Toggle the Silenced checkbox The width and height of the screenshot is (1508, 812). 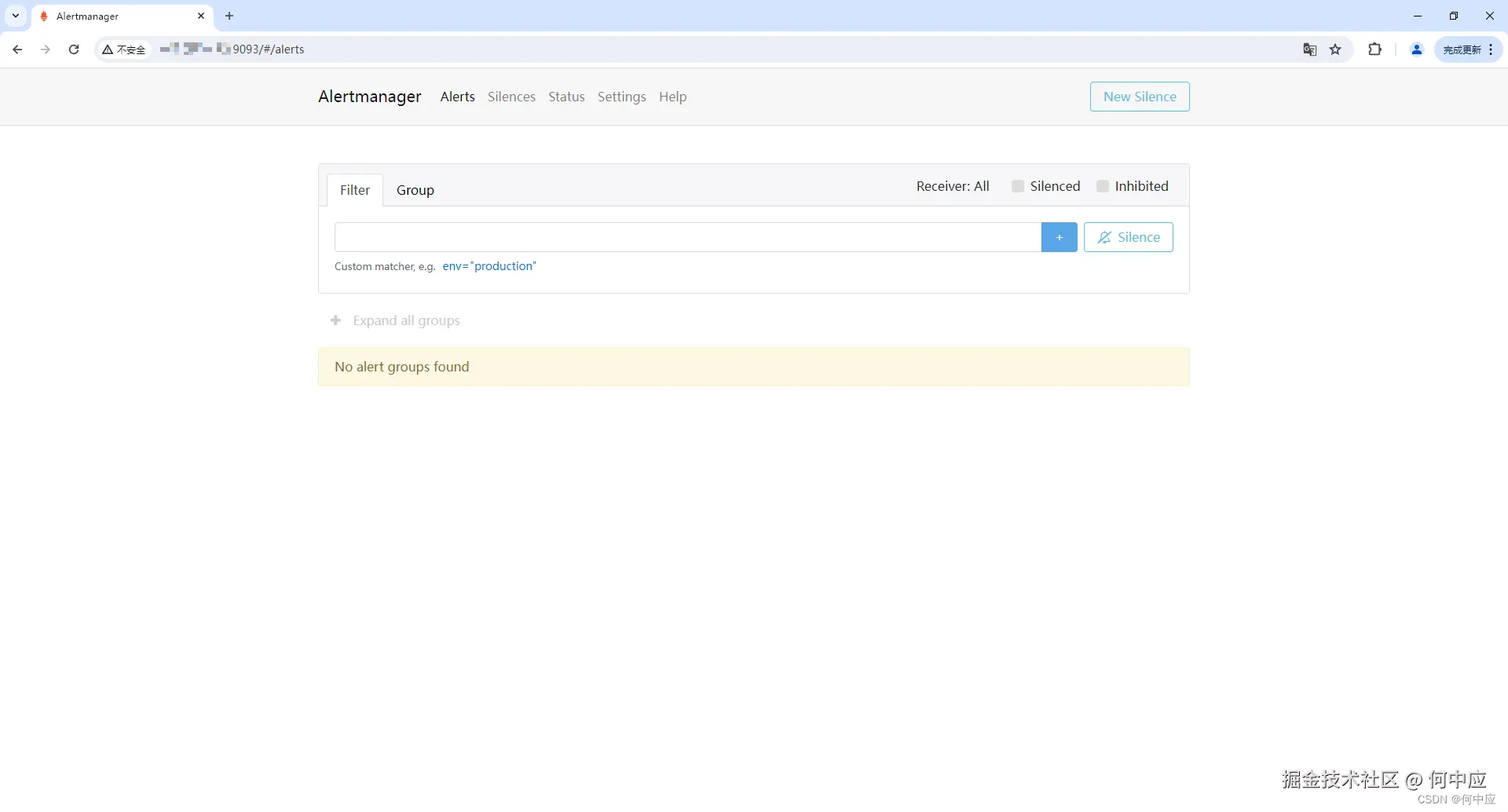pyautogui.click(x=1018, y=186)
